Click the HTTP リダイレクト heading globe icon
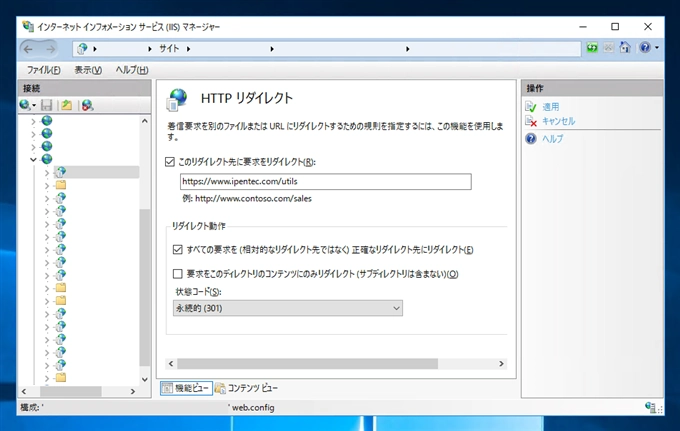The height and width of the screenshot is (431, 680). 177,99
